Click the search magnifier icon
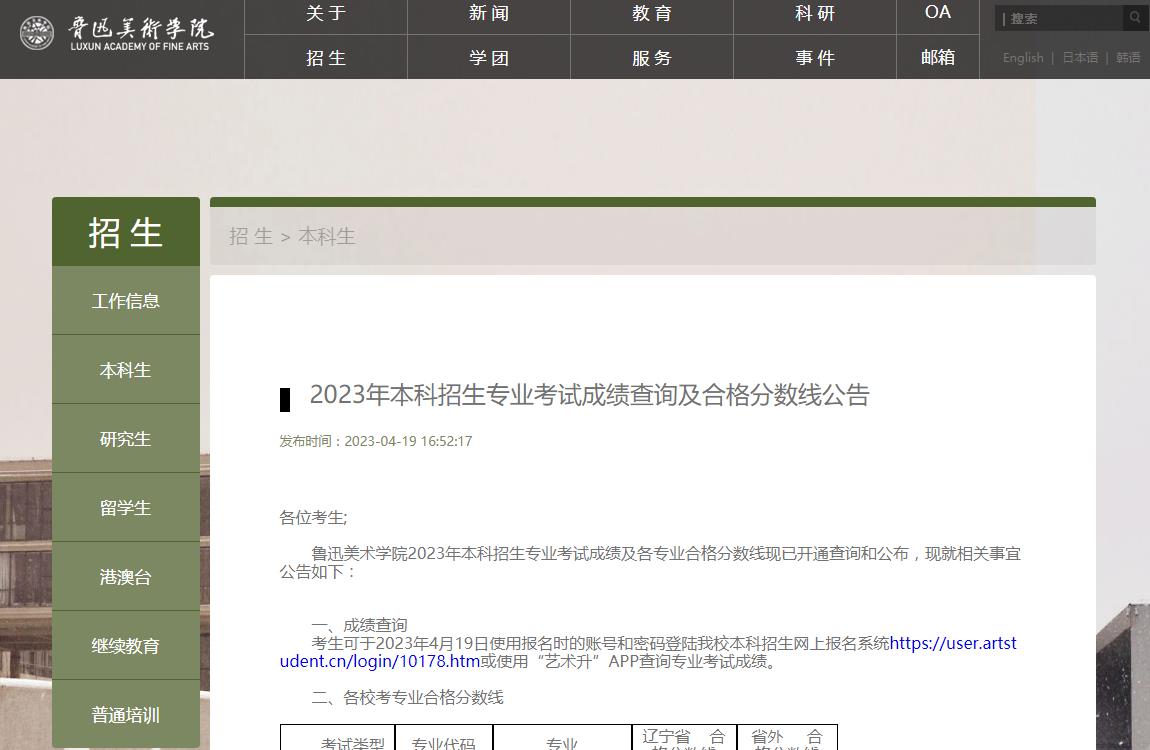Viewport: 1150px width, 750px height. coord(1135,18)
